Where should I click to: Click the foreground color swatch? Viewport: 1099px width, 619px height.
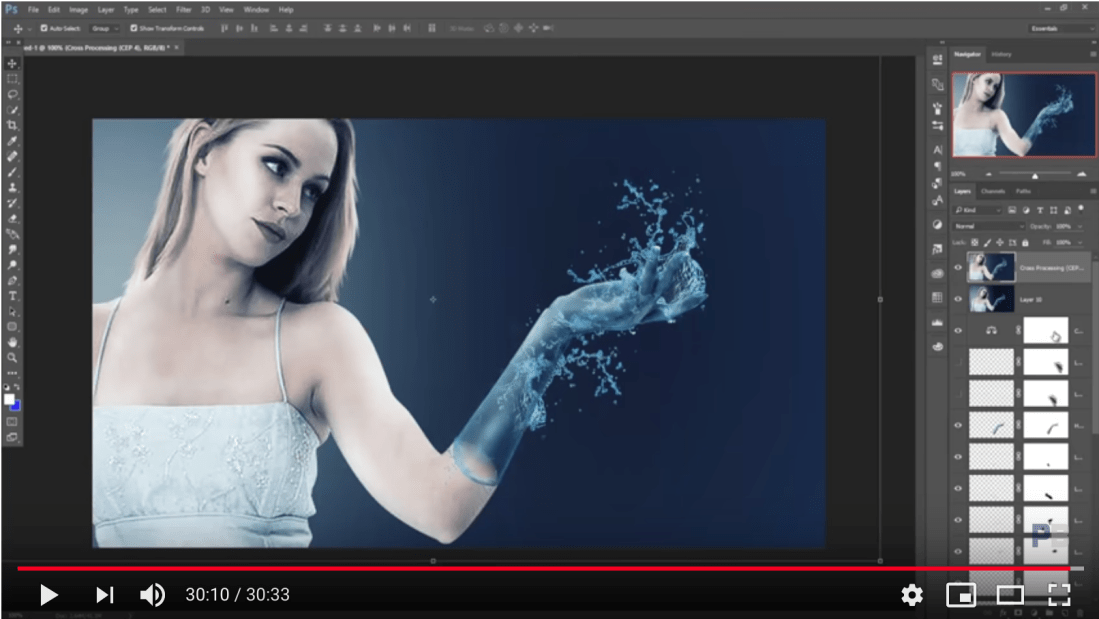tap(8, 398)
